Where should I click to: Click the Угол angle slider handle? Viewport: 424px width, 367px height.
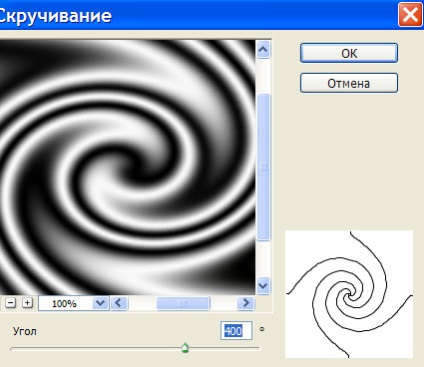(185, 348)
